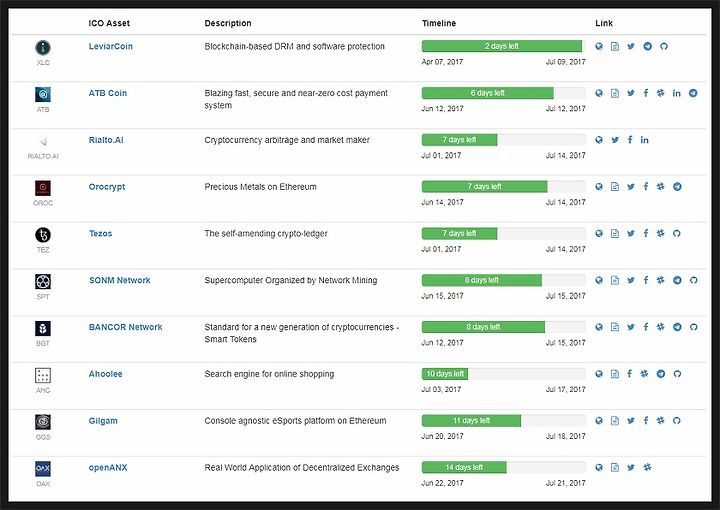720x510 pixels.
Task: Click Ahoolee's website globe icon
Action: [599, 374]
